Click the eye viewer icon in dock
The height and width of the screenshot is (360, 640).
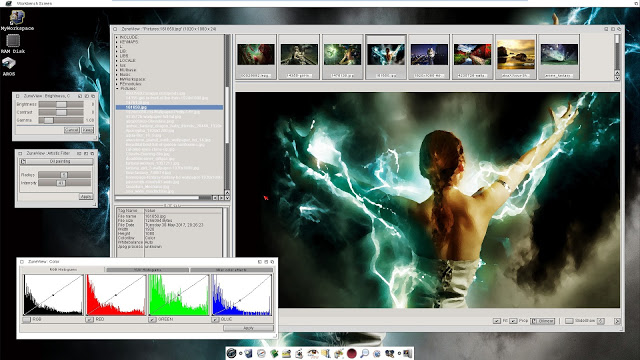coord(312,353)
